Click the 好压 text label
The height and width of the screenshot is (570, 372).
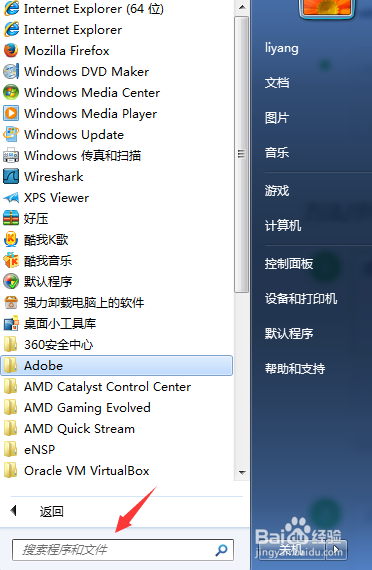36,218
